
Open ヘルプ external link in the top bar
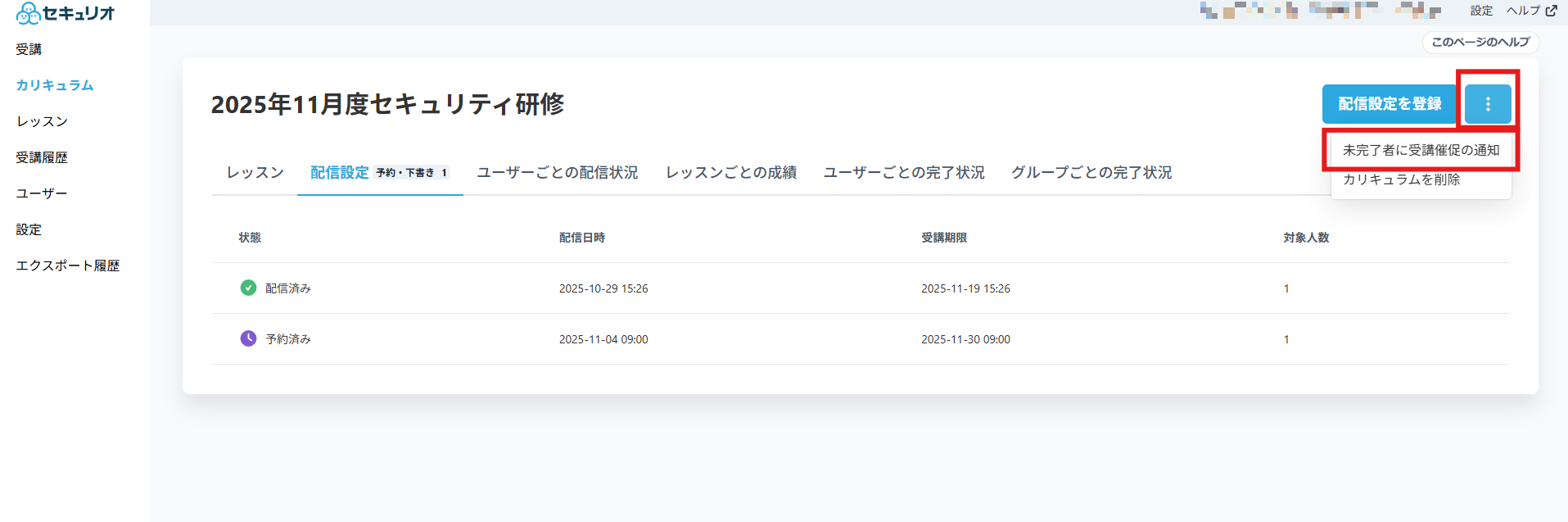1531,11
